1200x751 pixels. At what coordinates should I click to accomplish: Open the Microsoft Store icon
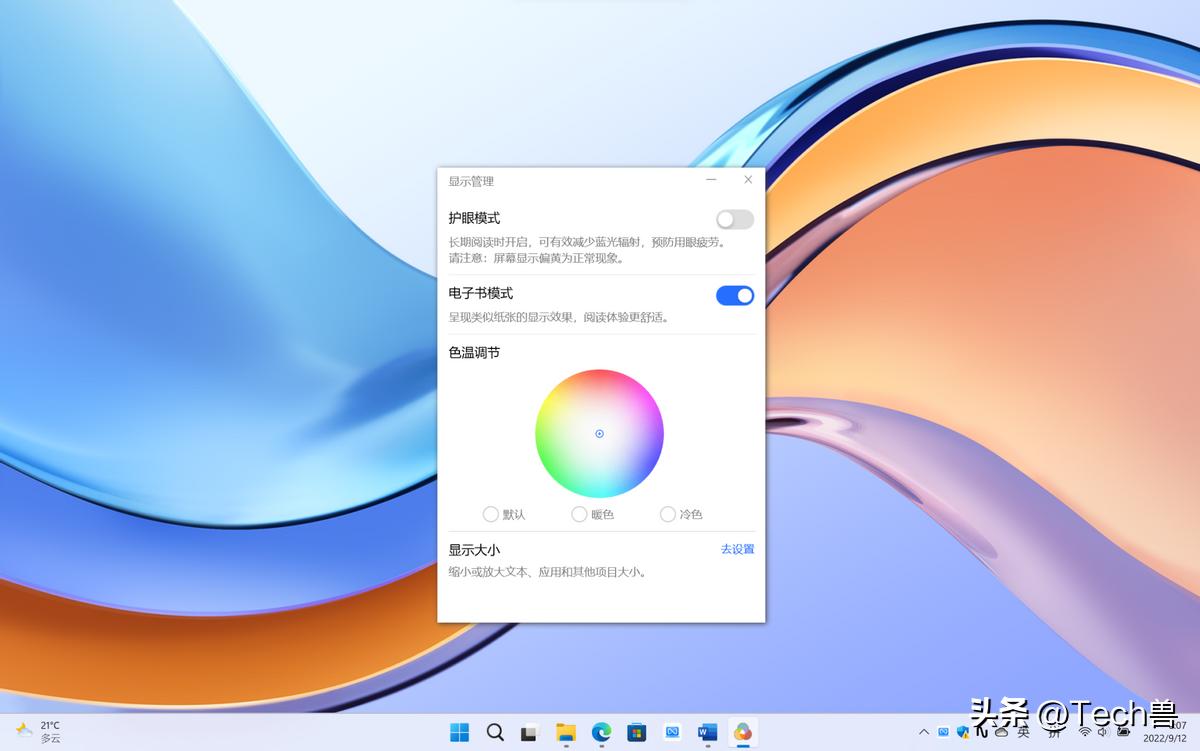637,733
